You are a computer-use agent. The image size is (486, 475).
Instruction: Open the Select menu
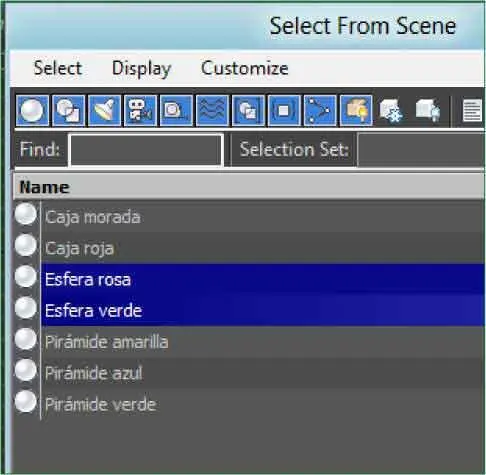(58, 68)
